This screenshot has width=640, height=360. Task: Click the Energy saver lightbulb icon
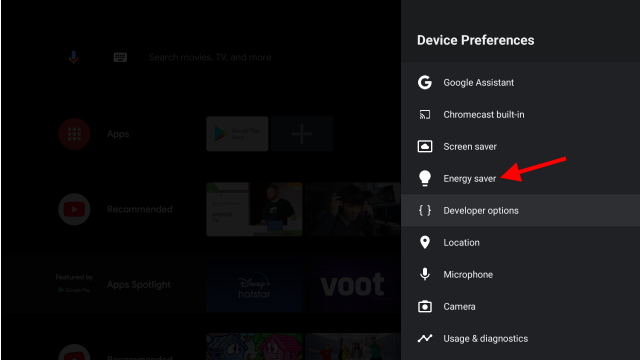click(x=424, y=178)
